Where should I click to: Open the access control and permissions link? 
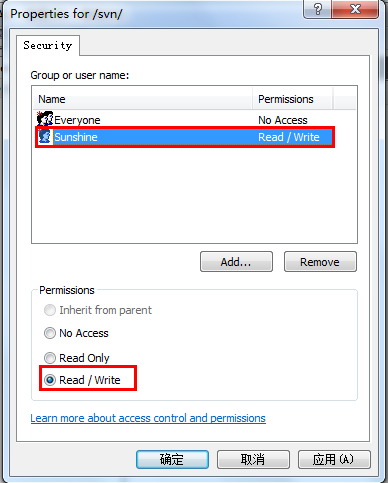(148, 418)
